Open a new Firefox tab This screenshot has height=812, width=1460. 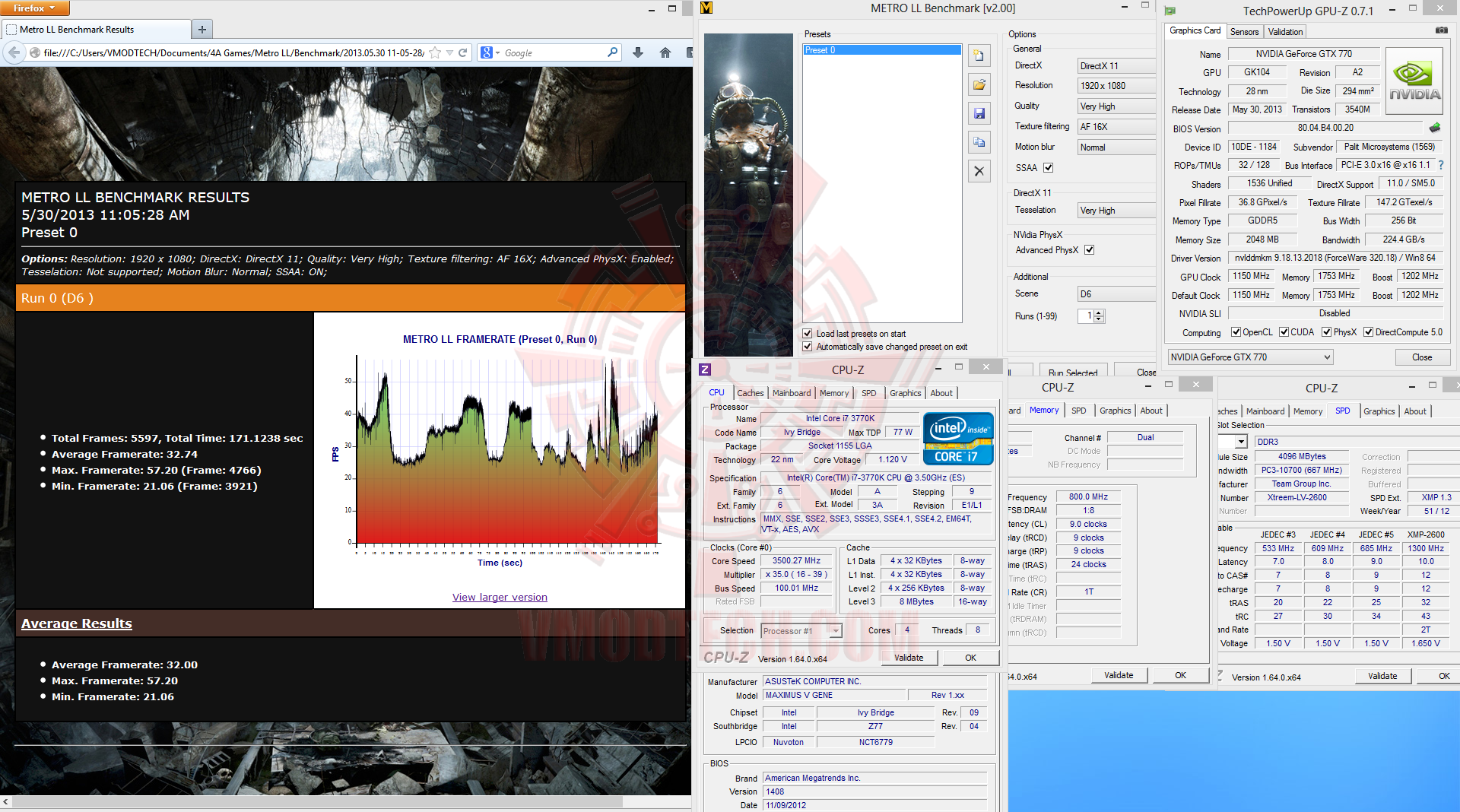pyautogui.click(x=202, y=30)
